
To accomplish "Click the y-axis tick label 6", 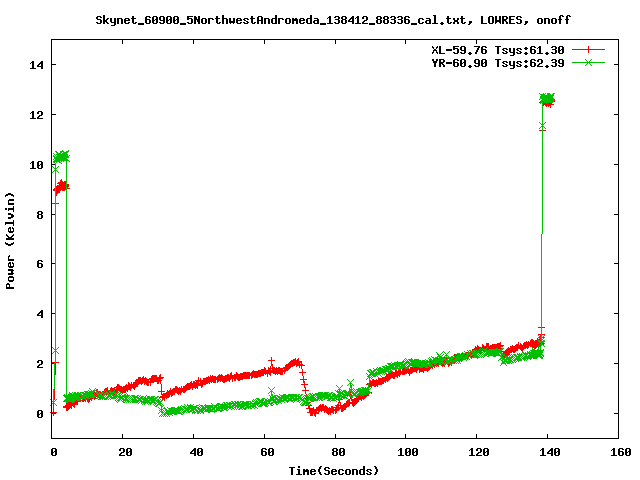I will (x=40, y=264).
